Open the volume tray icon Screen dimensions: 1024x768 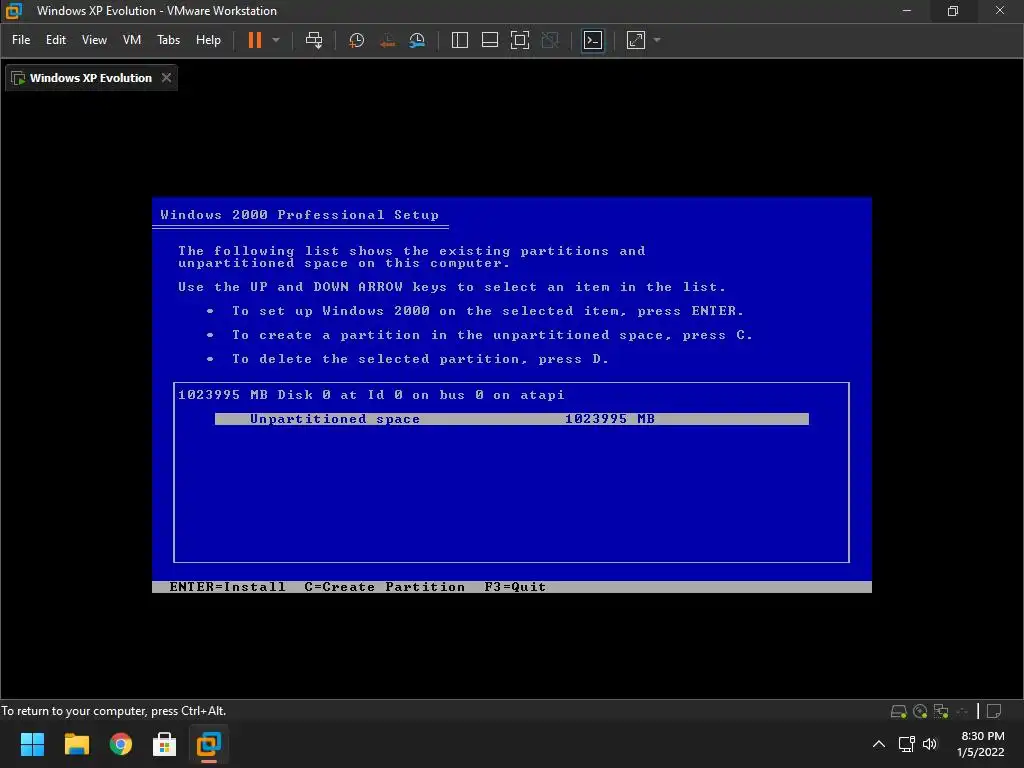click(930, 744)
